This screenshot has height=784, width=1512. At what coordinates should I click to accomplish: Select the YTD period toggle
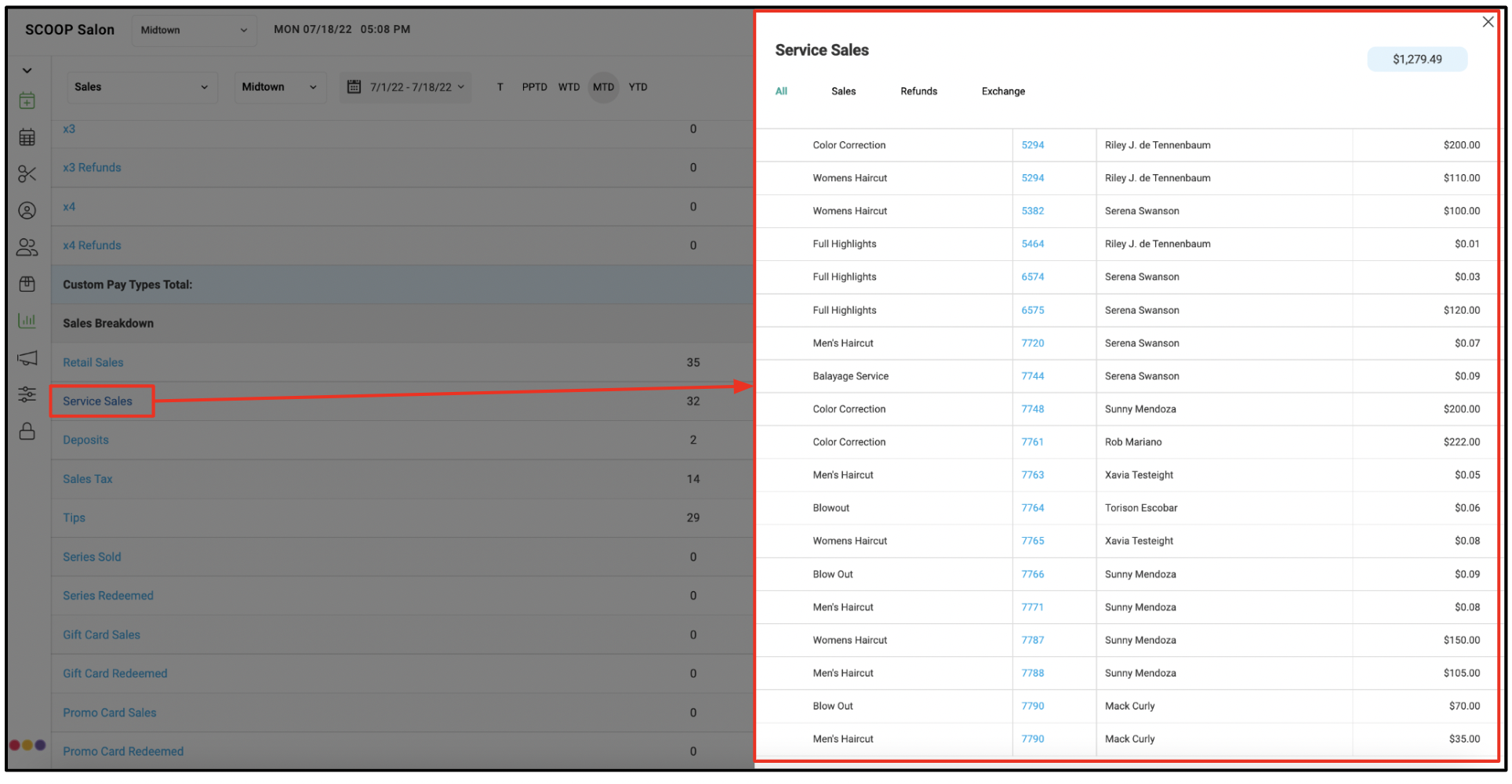click(638, 87)
